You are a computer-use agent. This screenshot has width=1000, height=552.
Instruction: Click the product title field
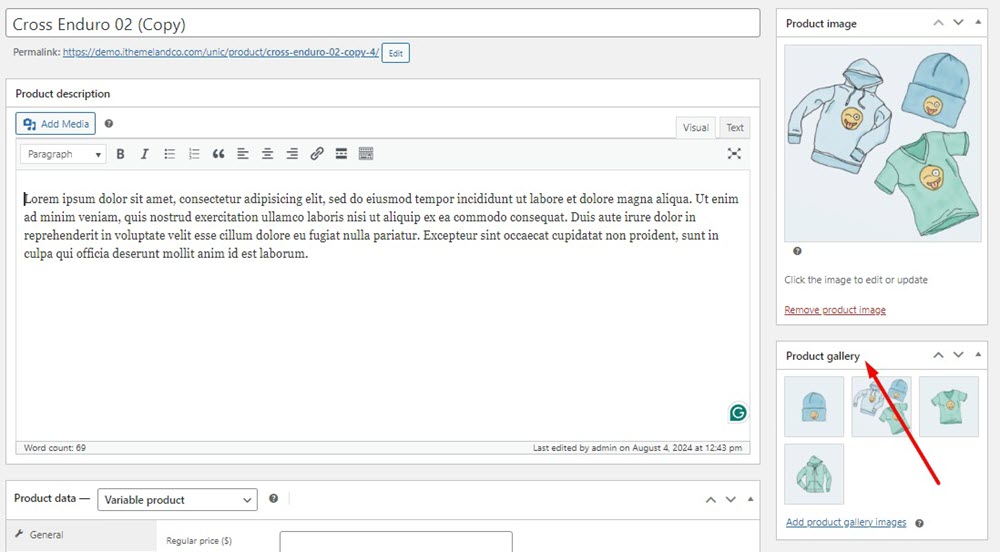point(383,24)
